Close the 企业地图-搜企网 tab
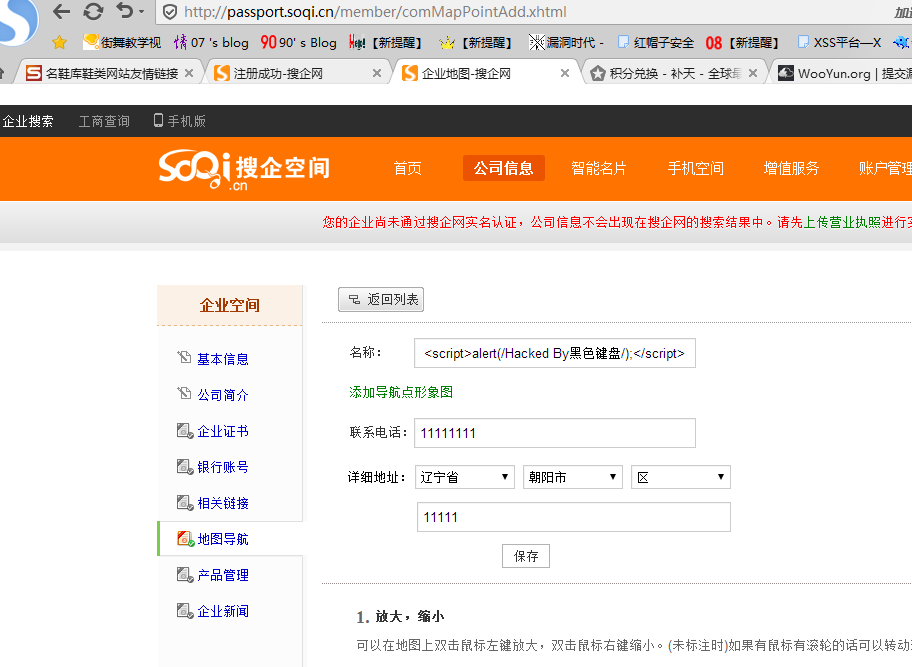This screenshot has width=912, height=667. tap(565, 73)
